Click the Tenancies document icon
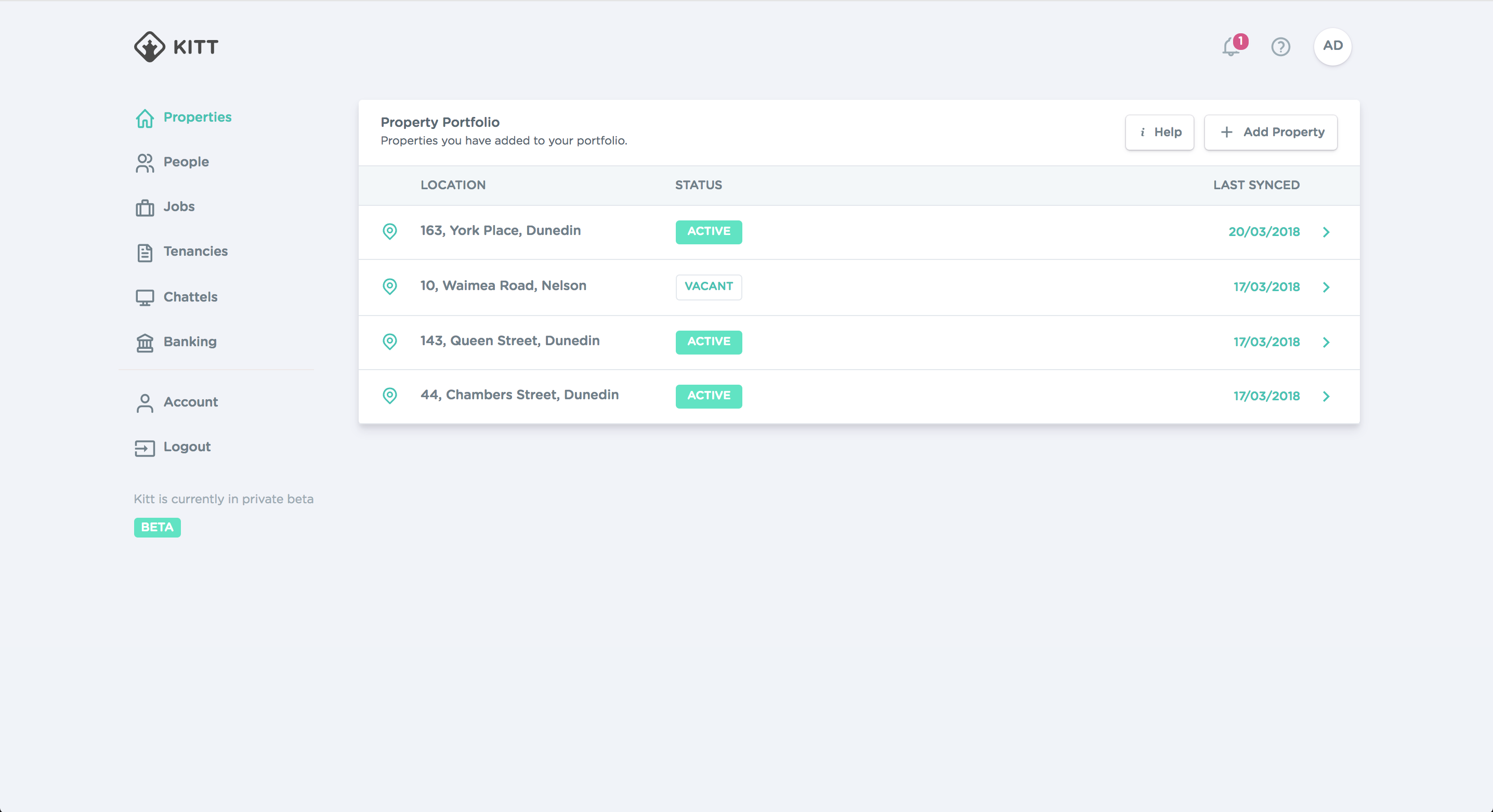 (145, 253)
